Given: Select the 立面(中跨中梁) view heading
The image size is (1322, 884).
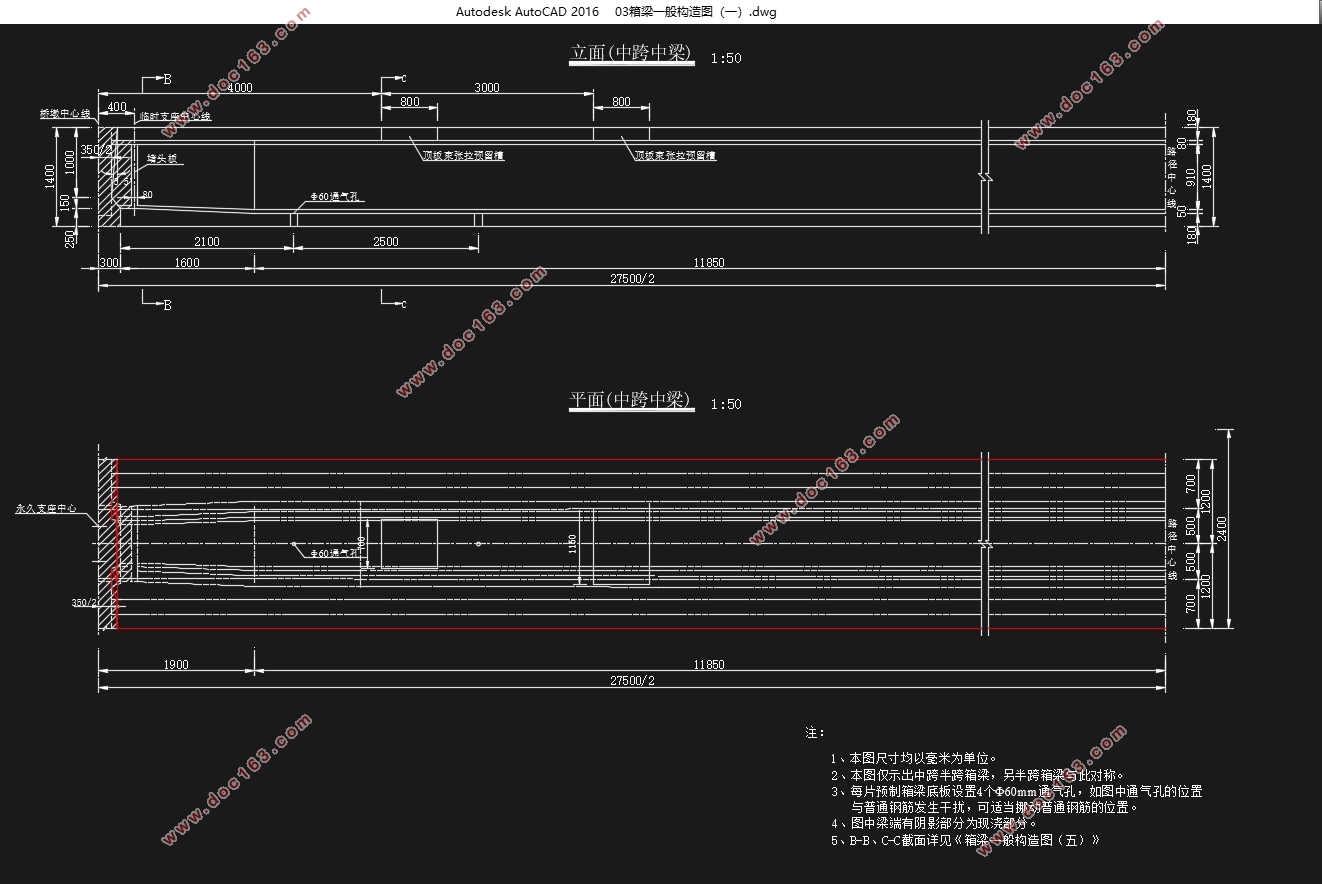Looking at the screenshot, I should (x=631, y=54).
